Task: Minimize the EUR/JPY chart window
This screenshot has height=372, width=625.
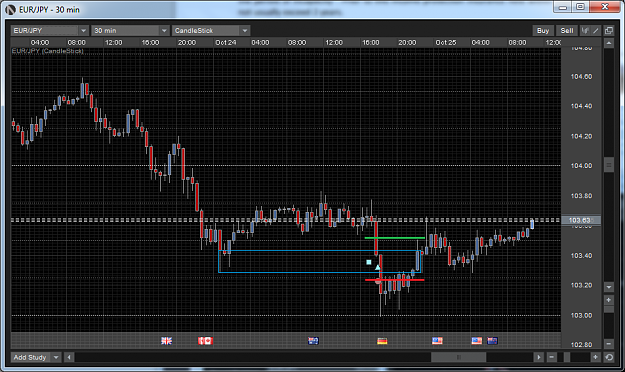Action: 562,7
